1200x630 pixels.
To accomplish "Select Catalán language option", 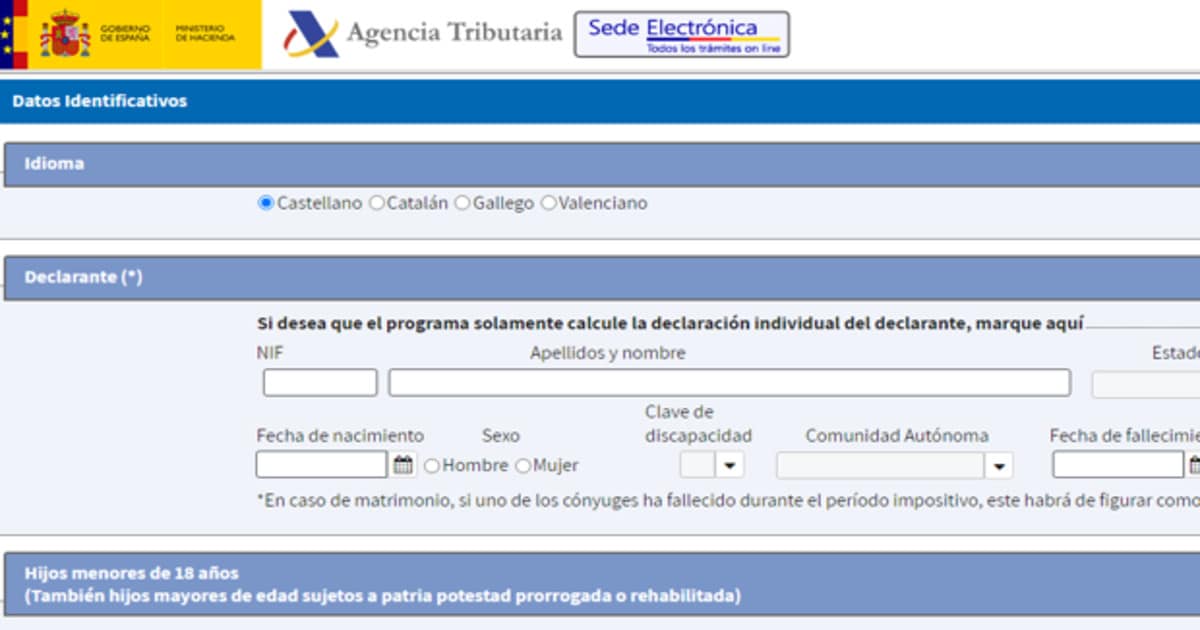I will click(x=377, y=203).
